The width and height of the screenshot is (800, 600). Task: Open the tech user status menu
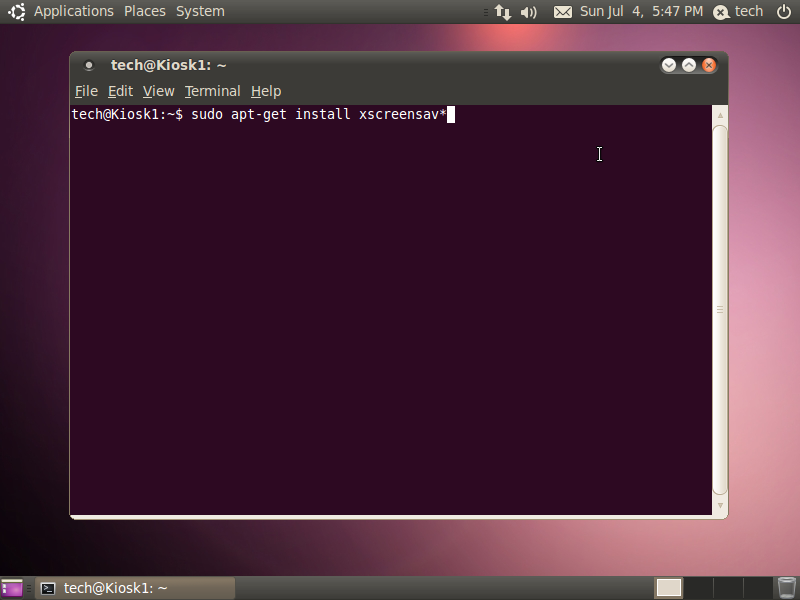pos(738,11)
